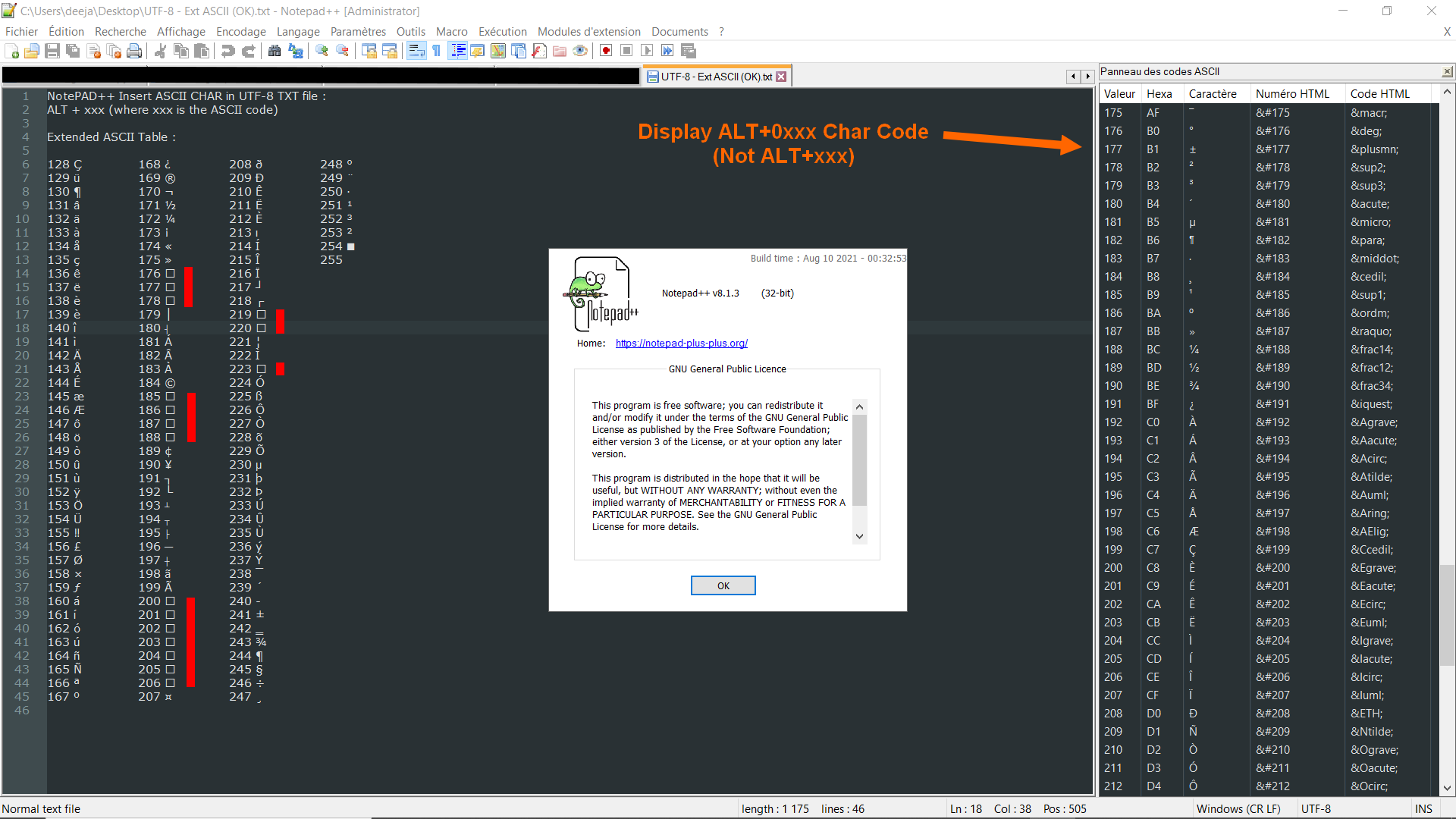
Task: Open the Function List panel icon
Action: 539,51
